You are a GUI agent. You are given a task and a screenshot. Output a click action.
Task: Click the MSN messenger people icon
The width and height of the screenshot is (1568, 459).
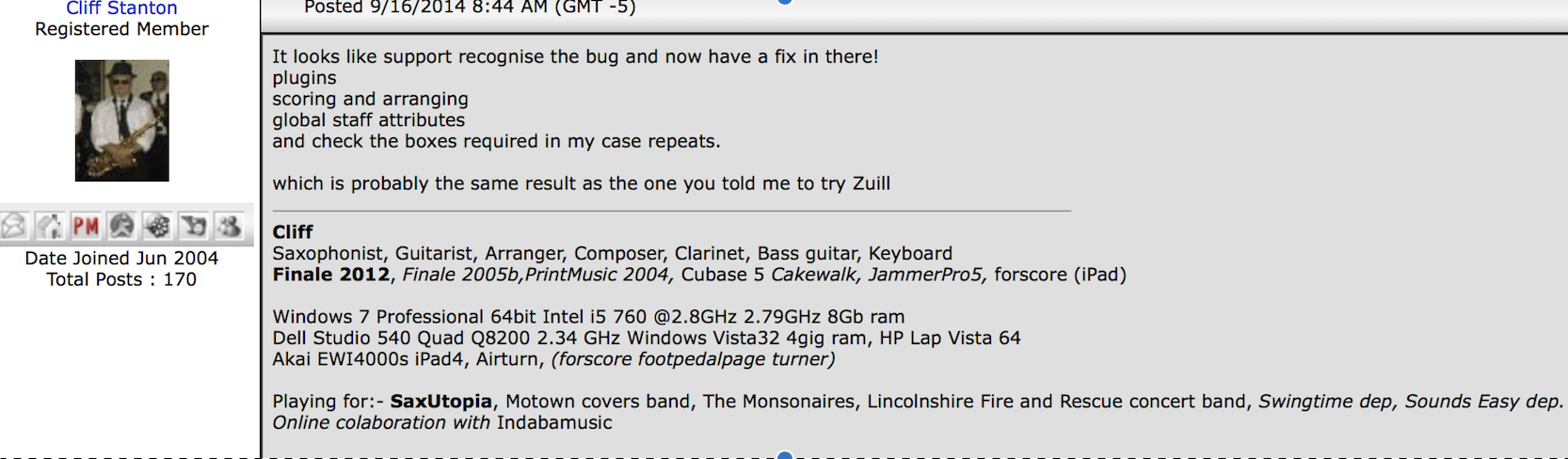[x=229, y=226]
